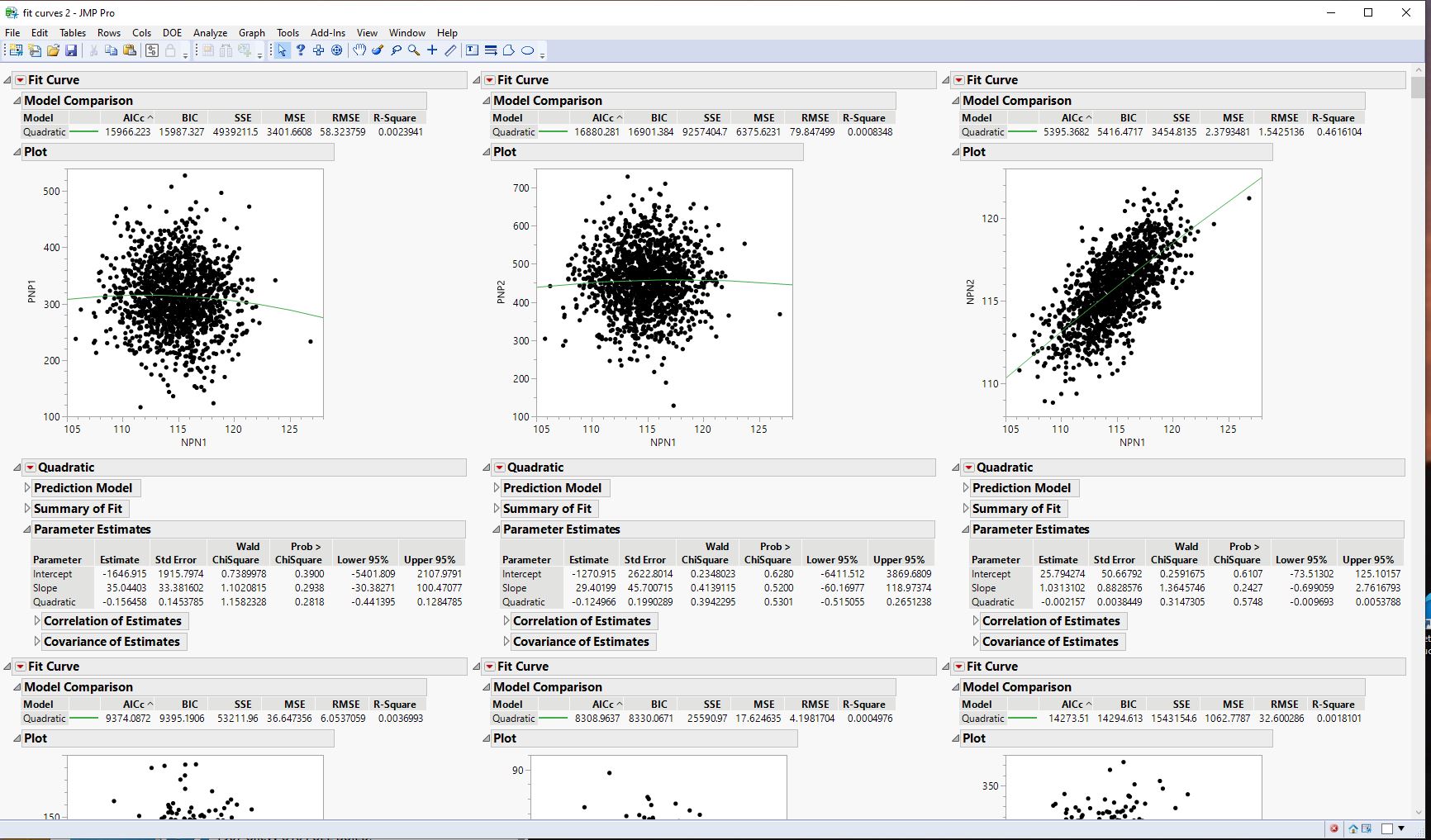Activate the Help question-mark tool
The width and height of the screenshot is (1431, 840).
click(x=300, y=51)
